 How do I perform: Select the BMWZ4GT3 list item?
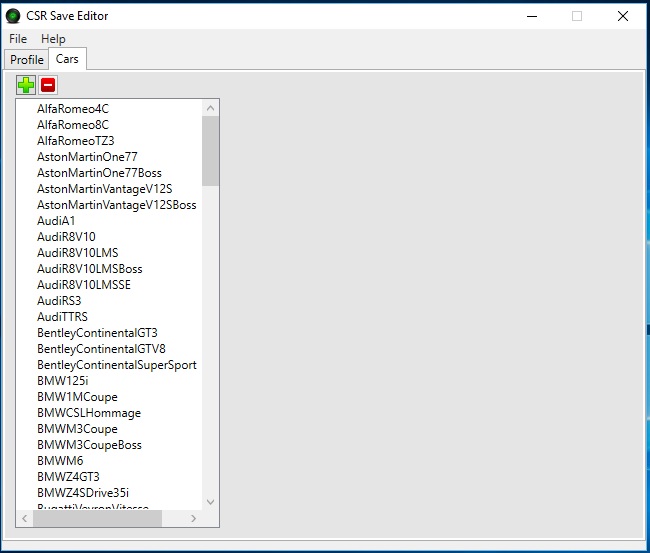tap(68, 477)
